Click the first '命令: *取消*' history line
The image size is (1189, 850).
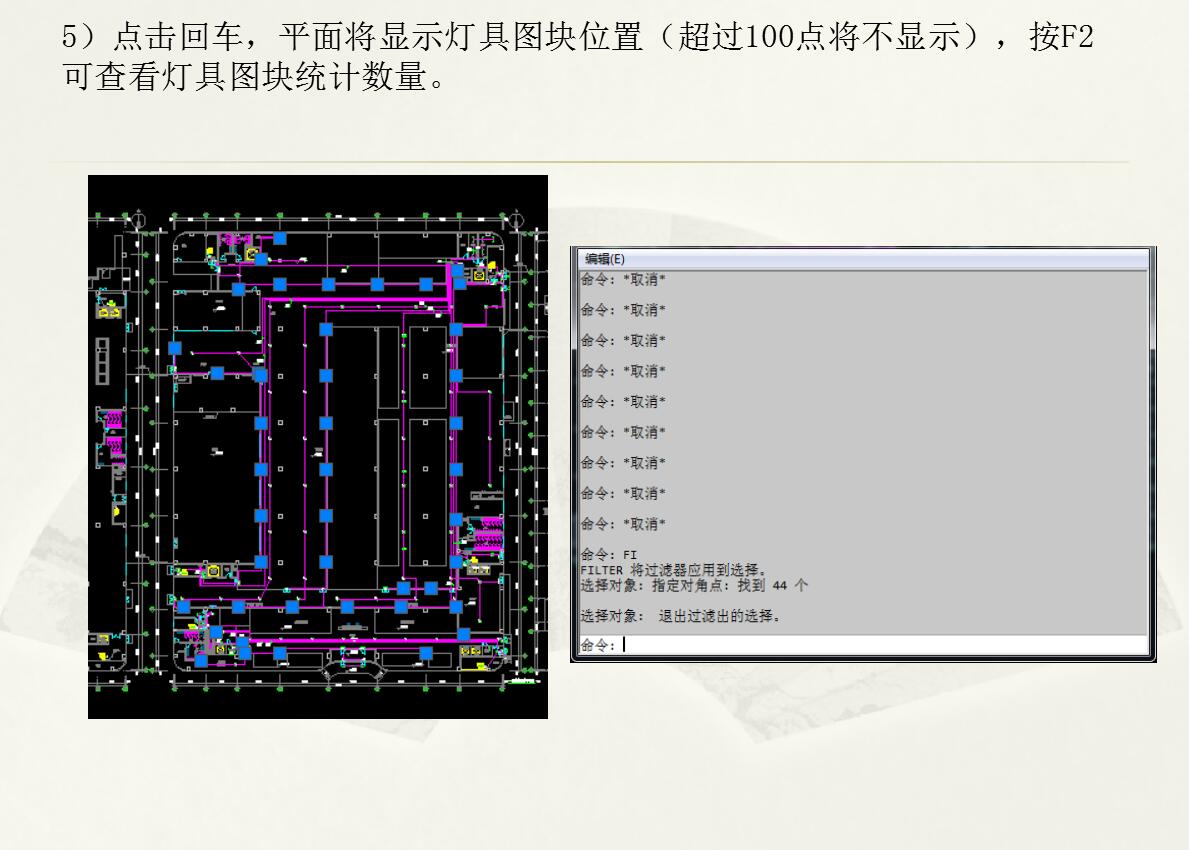coord(623,280)
